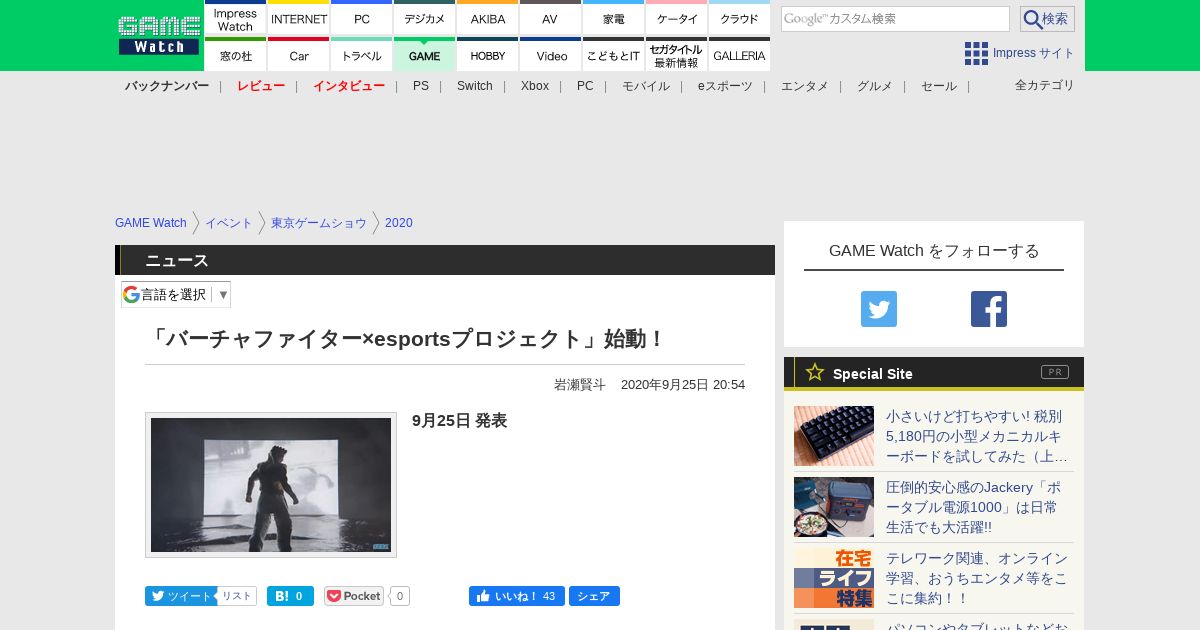Open the HOBBY Watch tab
This screenshot has height=630, width=1200.
[x=487, y=54]
